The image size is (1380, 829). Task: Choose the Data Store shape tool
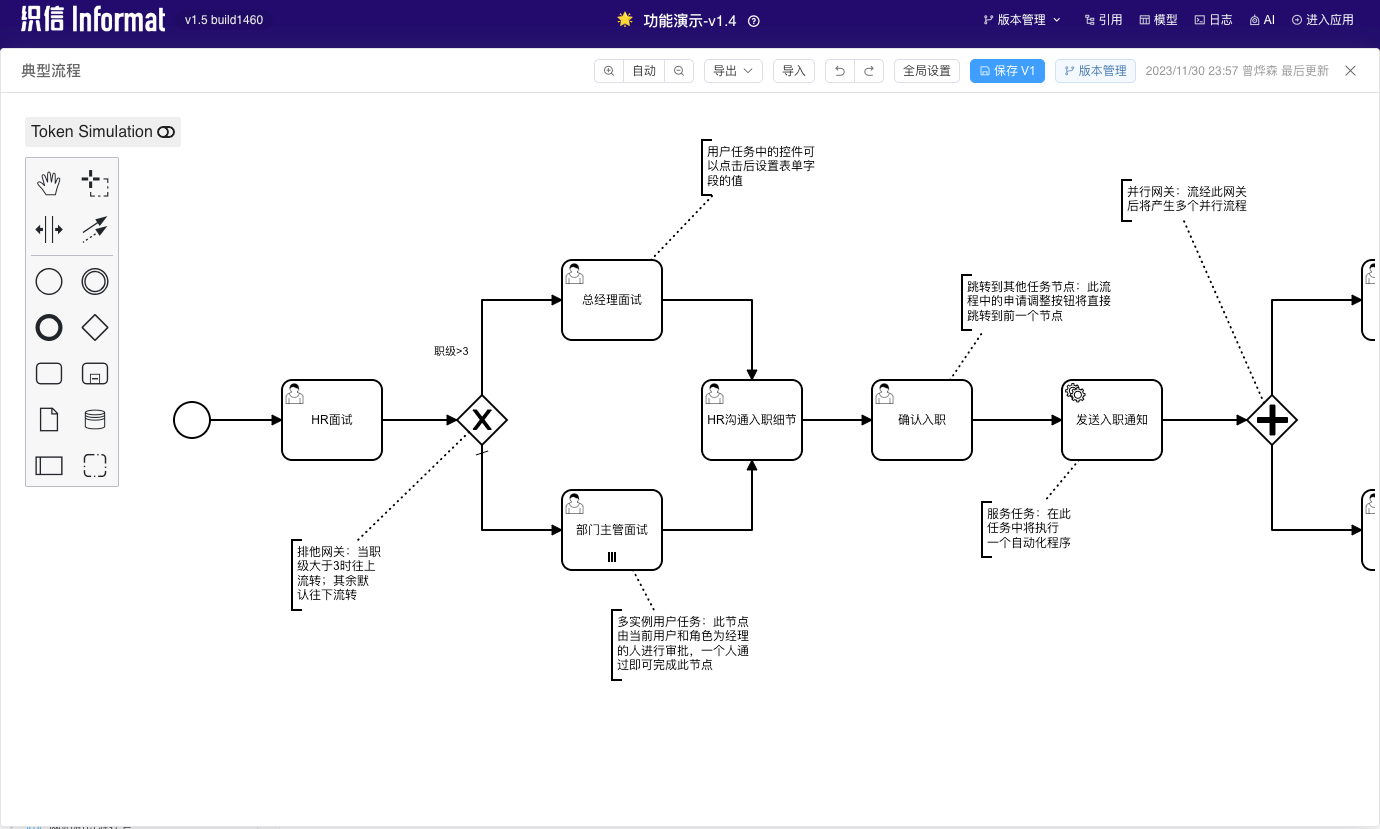point(94,419)
